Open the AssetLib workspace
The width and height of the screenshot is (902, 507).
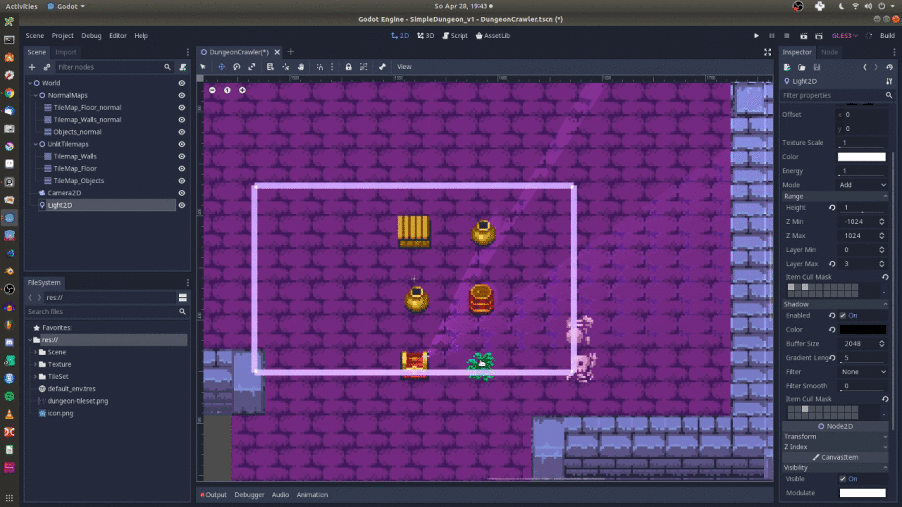(493, 36)
